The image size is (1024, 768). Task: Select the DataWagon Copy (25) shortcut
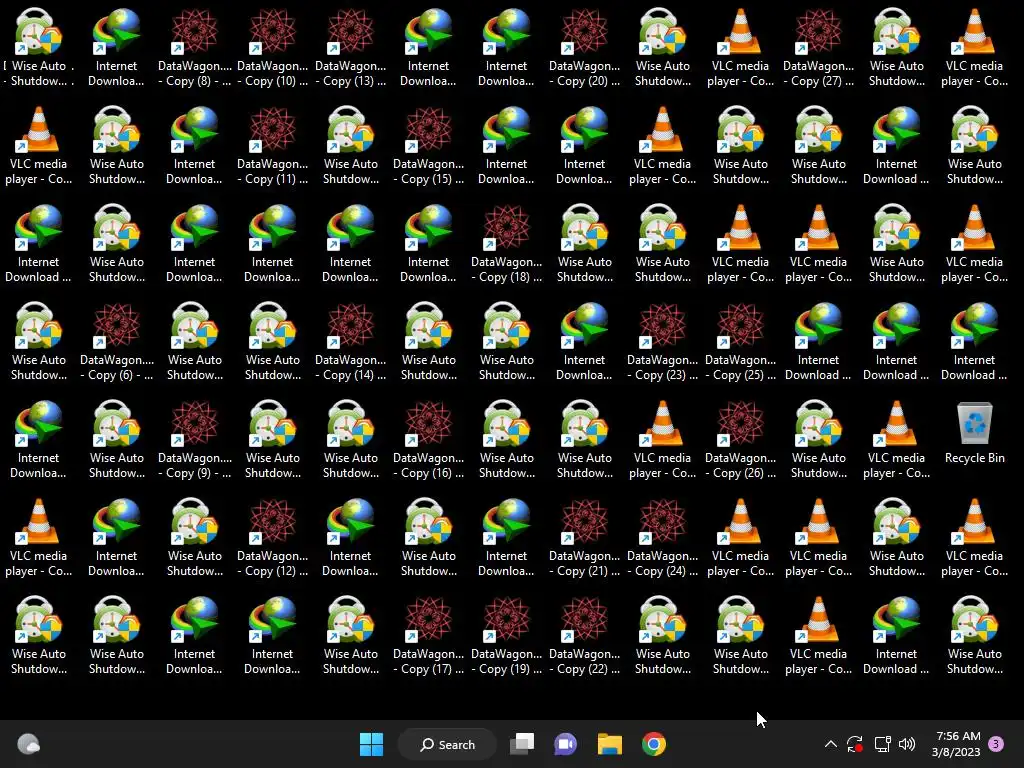(741, 342)
